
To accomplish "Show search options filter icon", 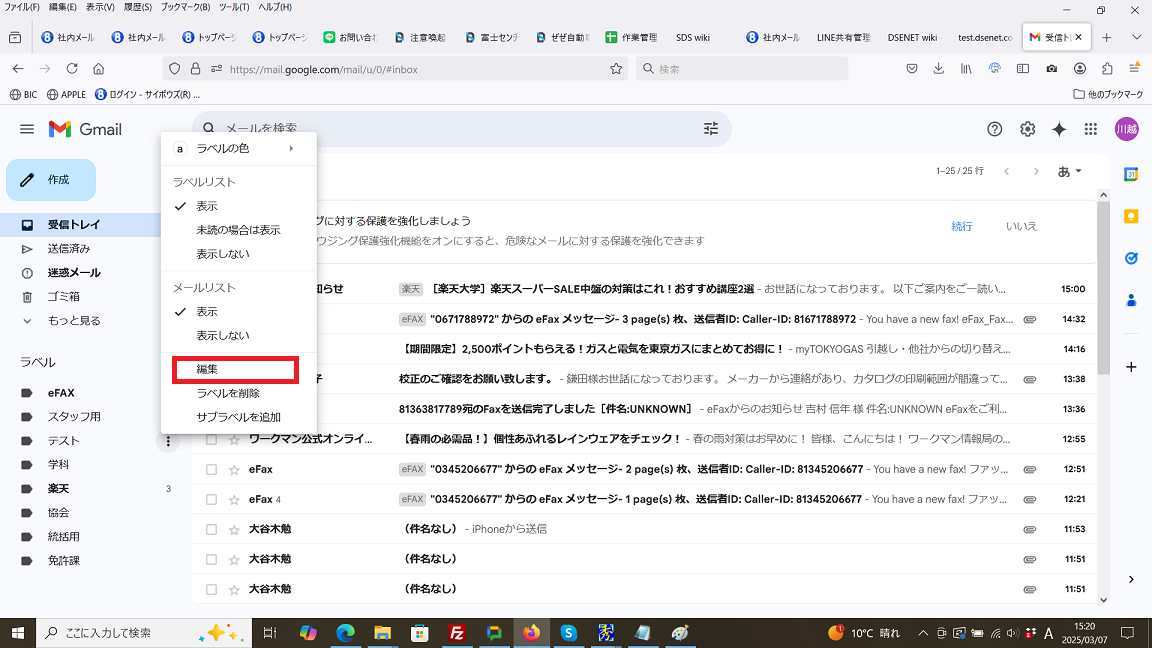I will tap(711, 129).
